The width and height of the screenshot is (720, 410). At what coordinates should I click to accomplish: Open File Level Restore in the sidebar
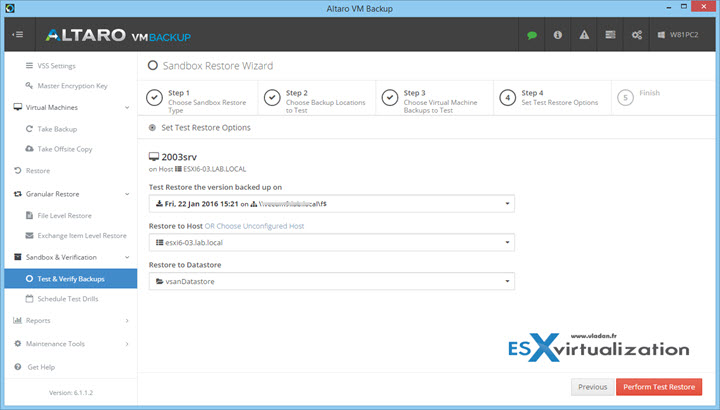[x=64, y=216]
